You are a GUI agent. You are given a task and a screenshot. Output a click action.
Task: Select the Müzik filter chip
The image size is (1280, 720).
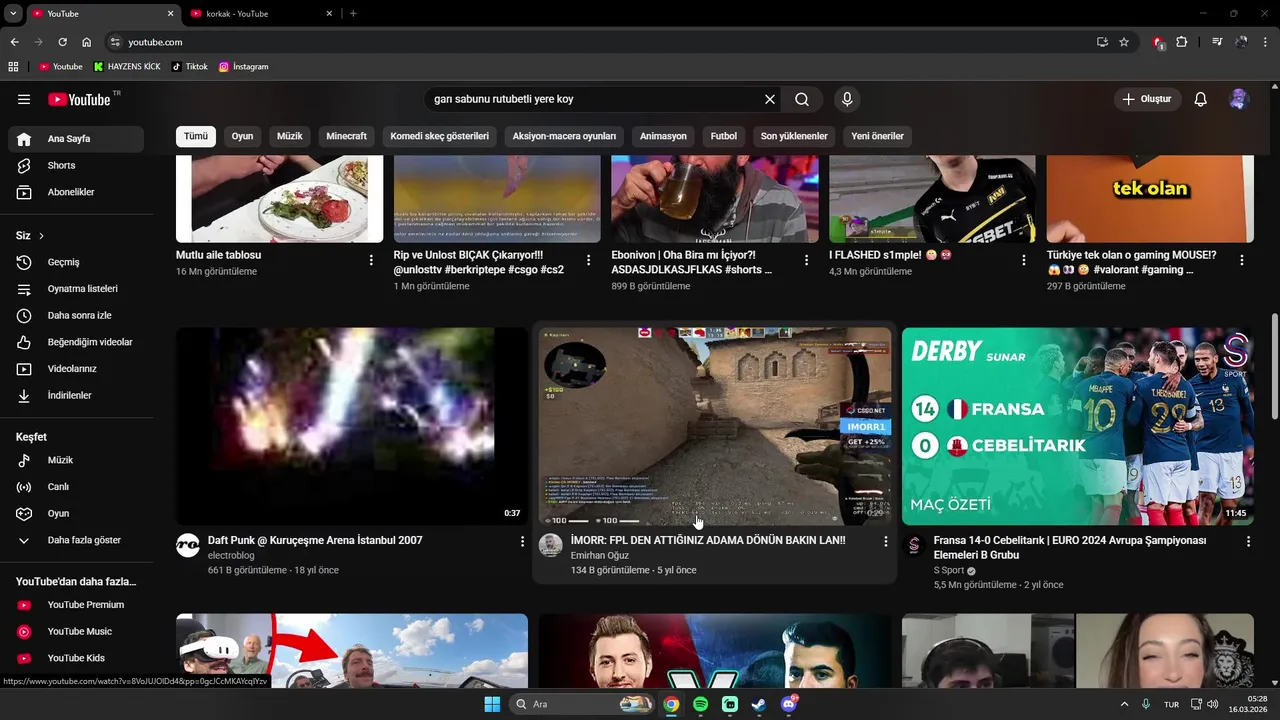[x=290, y=136]
